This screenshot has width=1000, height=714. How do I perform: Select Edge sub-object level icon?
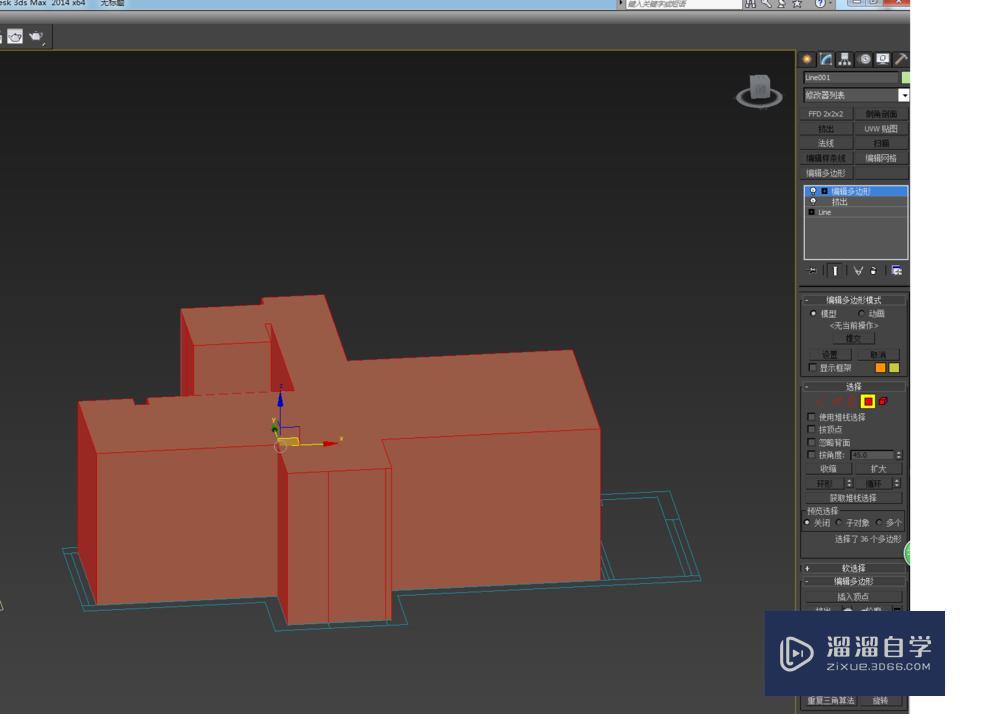pos(837,401)
